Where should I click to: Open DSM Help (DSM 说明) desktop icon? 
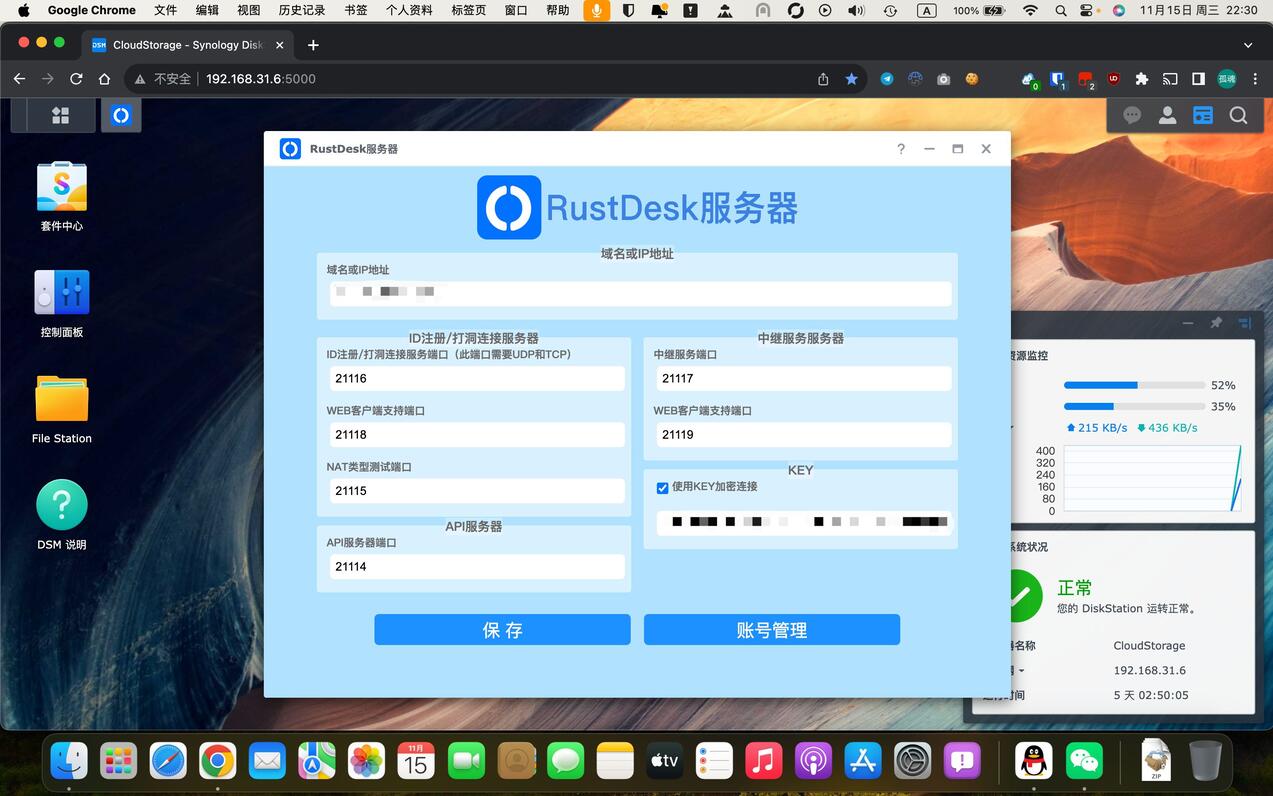coord(62,516)
